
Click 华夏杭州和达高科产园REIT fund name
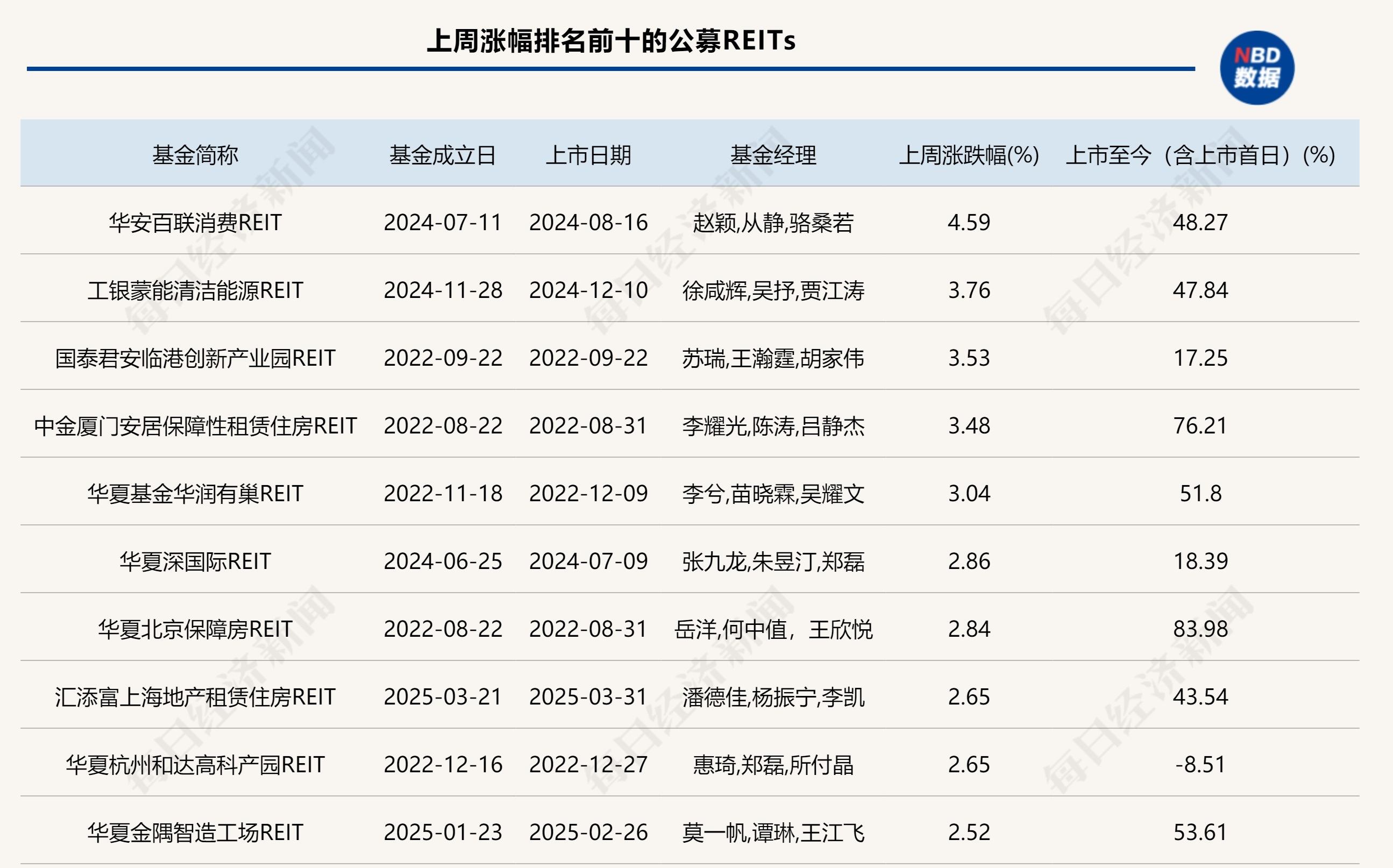tap(195, 765)
